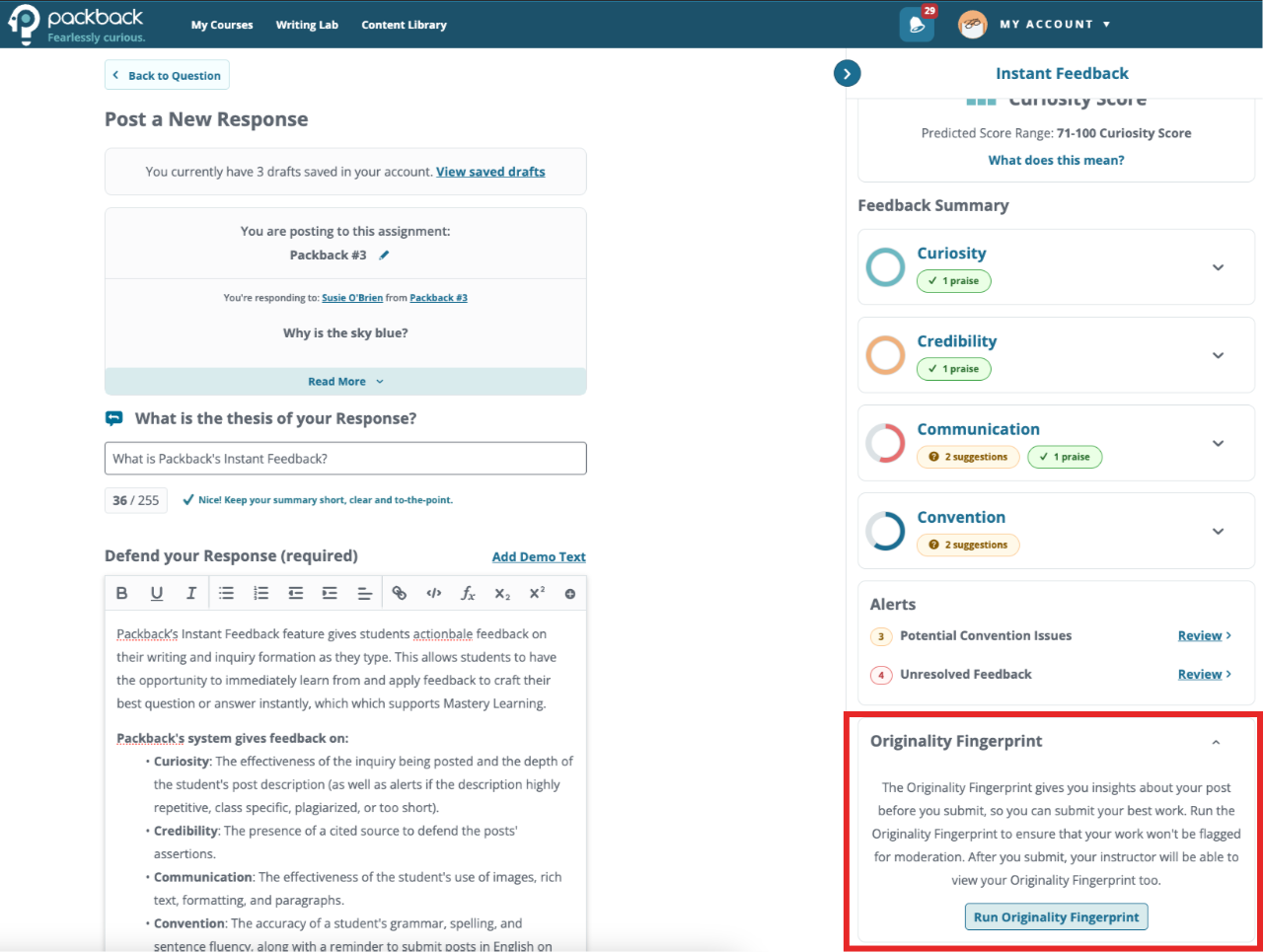Collapse the Originality Fingerprint panel
The image size is (1264, 952).
[x=1216, y=742]
